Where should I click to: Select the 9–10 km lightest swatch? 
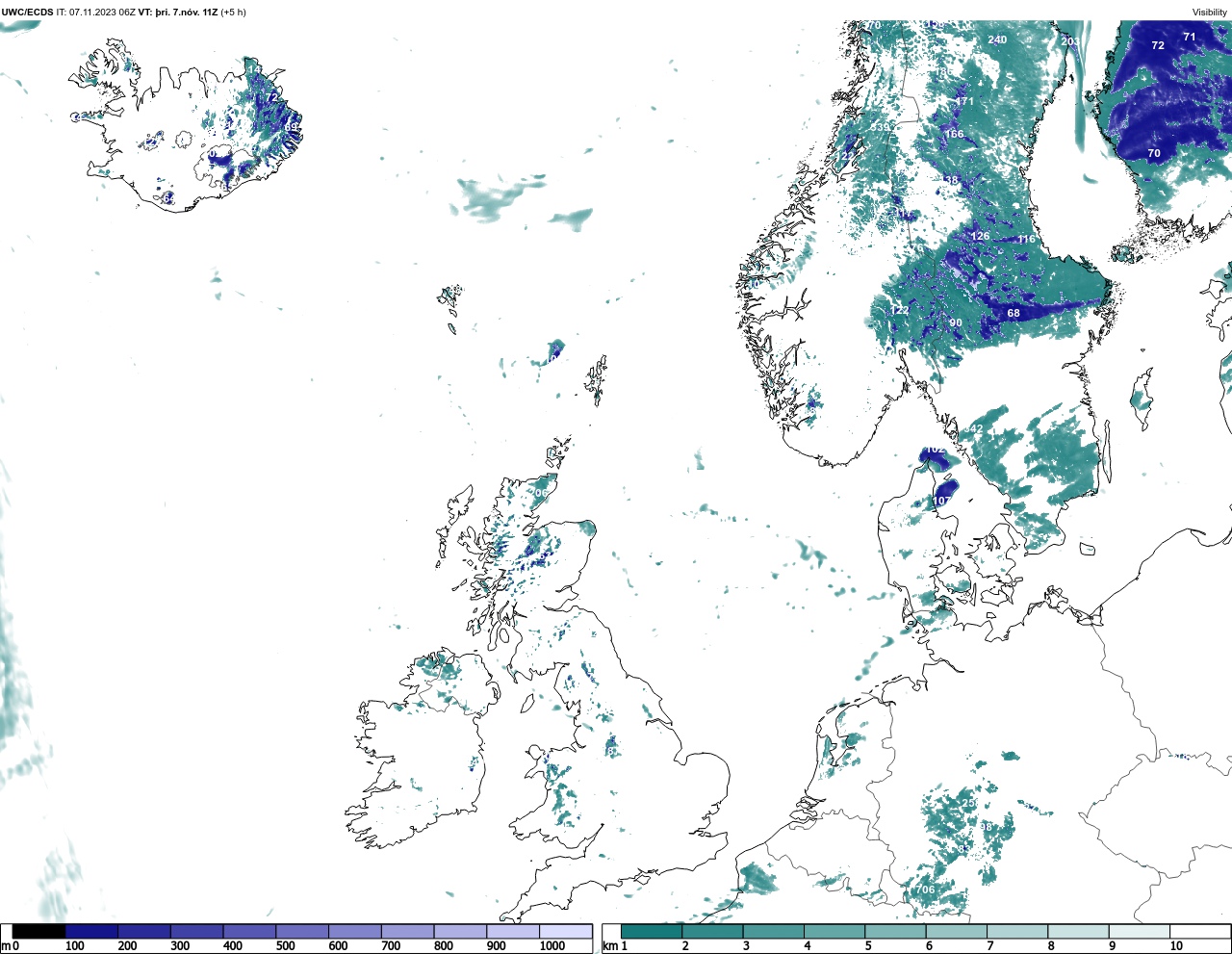point(1139,931)
